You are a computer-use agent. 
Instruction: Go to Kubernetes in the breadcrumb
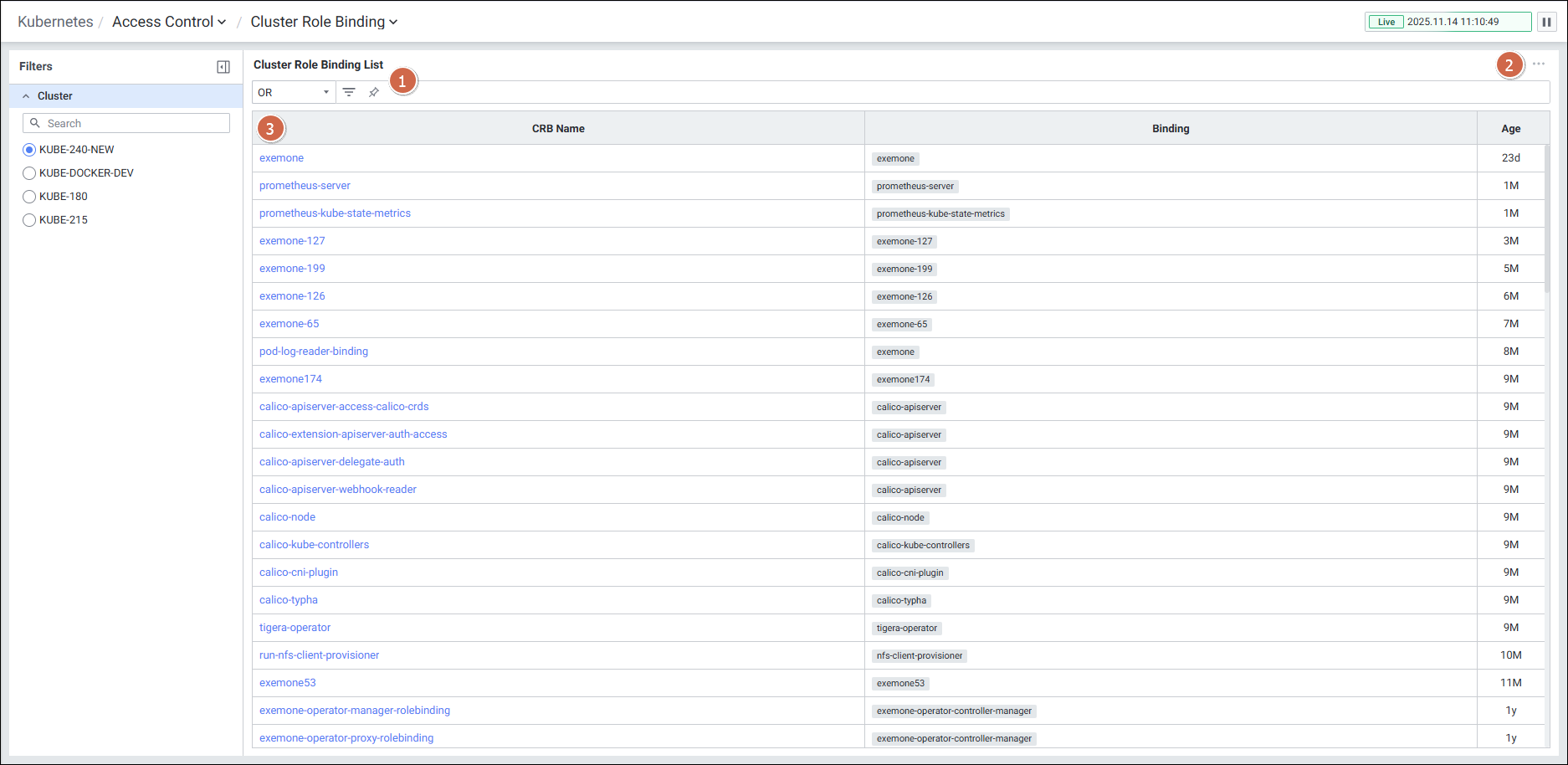[x=55, y=22]
